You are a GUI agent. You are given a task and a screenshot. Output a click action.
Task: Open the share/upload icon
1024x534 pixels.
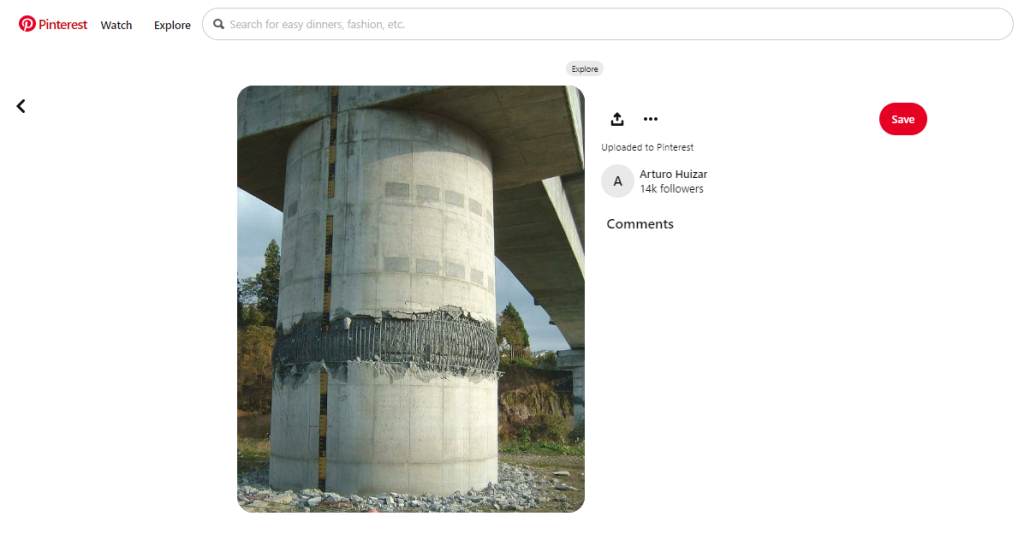[x=617, y=119]
